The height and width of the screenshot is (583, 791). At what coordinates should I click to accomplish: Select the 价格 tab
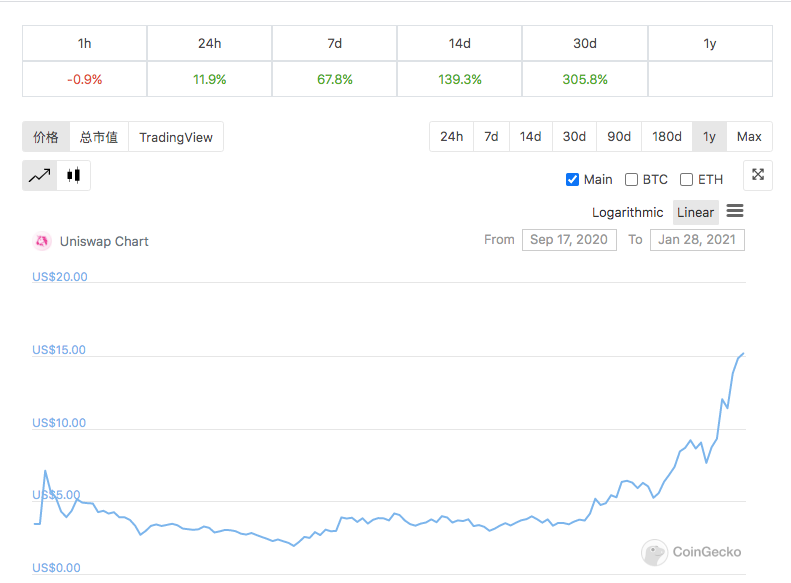point(46,137)
